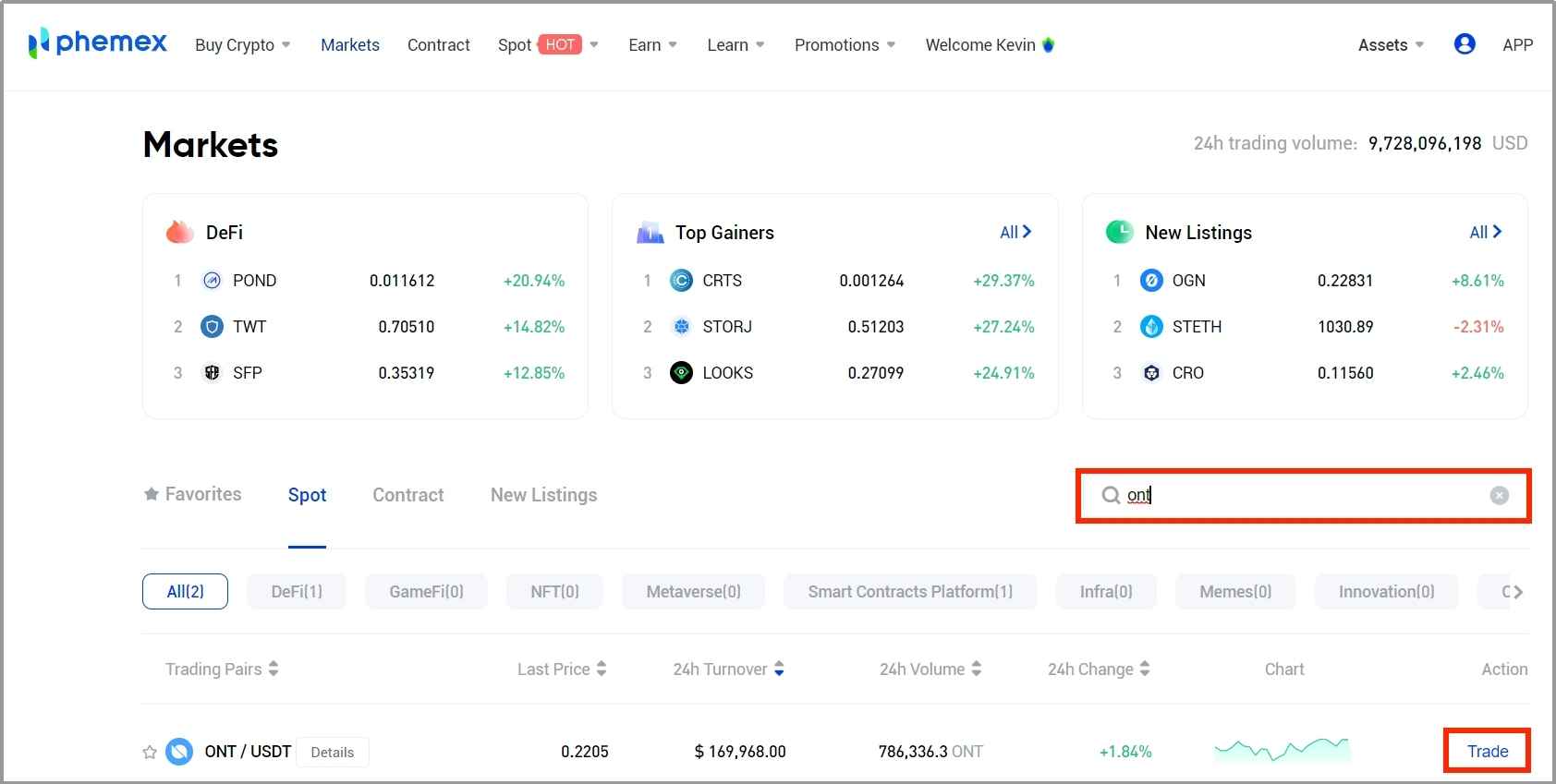The image size is (1556, 784).
Task: Click the search input containing 'ont'
Action: [x=1294, y=496]
